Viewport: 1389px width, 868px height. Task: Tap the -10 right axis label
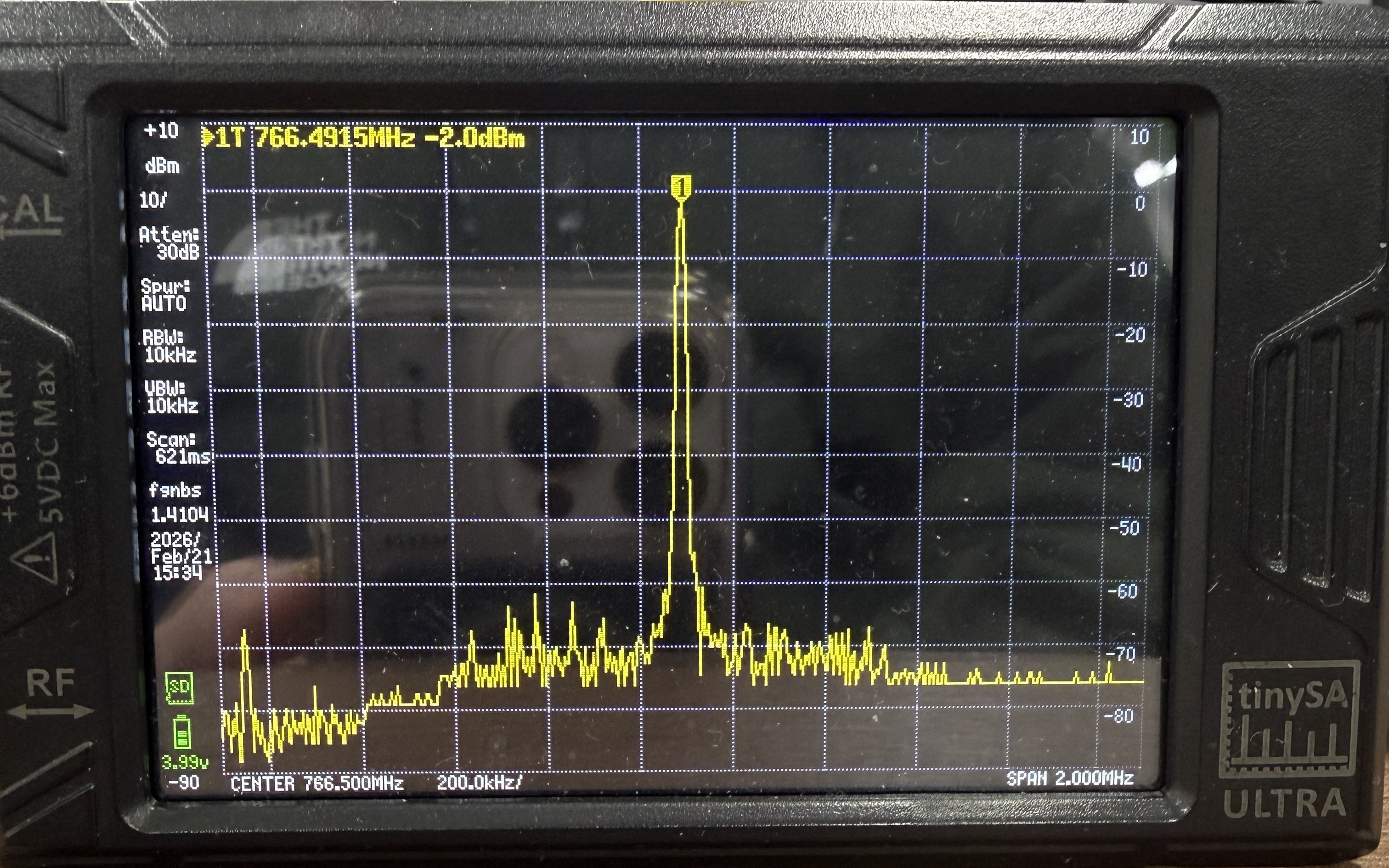(1132, 269)
